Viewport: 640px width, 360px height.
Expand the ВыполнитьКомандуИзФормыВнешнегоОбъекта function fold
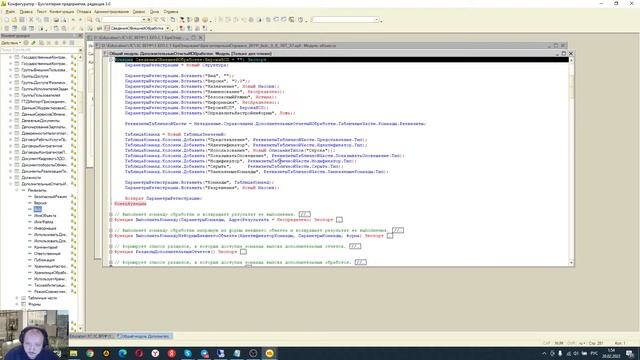[x=111, y=236]
